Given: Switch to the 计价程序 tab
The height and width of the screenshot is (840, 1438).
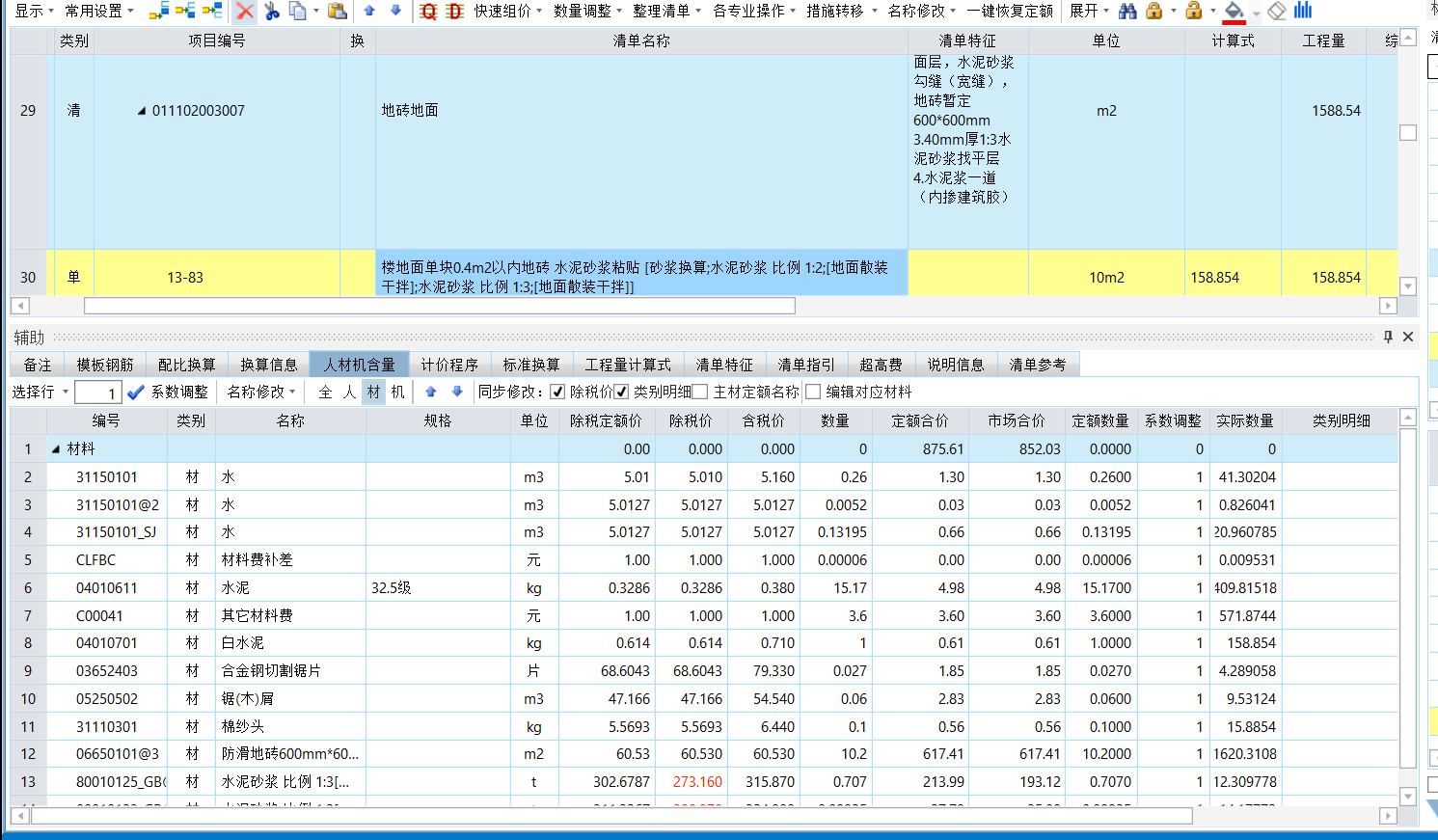Looking at the screenshot, I should coord(449,365).
